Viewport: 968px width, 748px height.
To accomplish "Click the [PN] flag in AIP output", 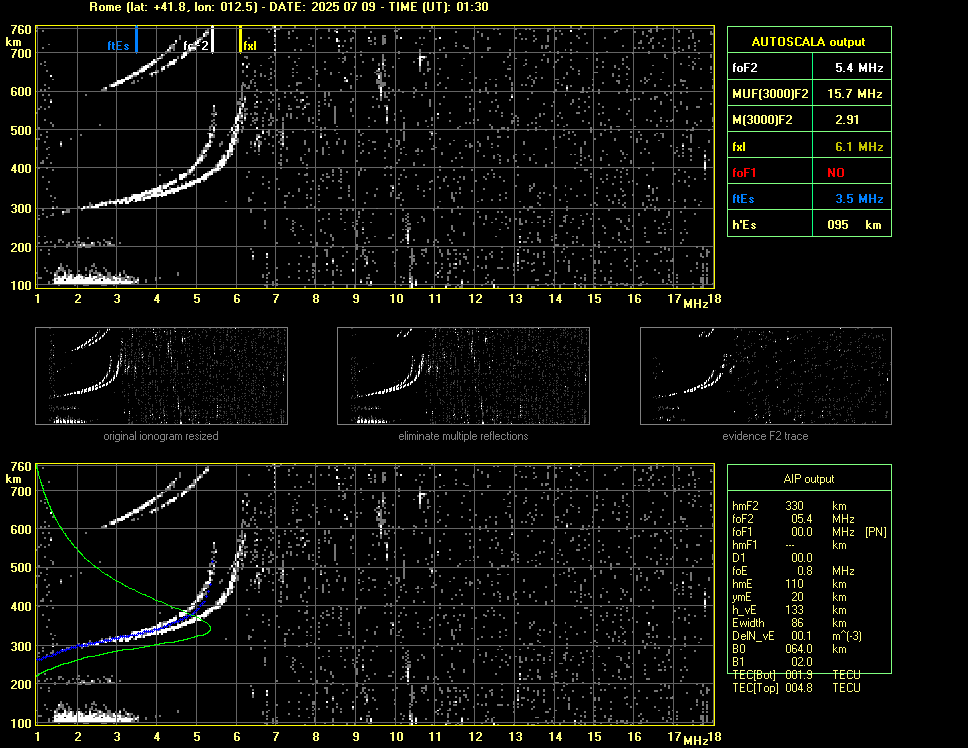I will click(875, 532).
